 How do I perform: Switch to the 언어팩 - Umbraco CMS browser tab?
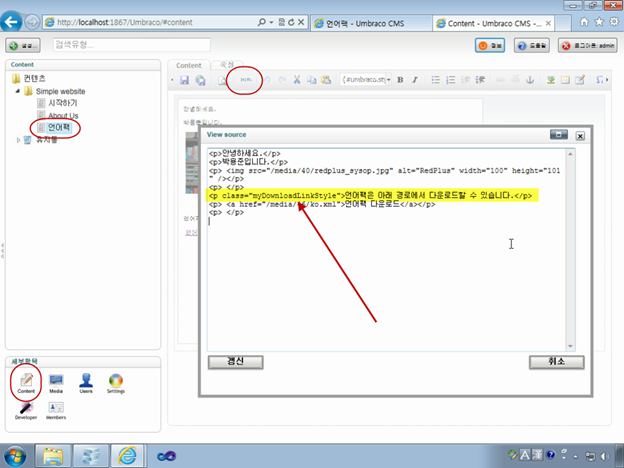click(371, 23)
